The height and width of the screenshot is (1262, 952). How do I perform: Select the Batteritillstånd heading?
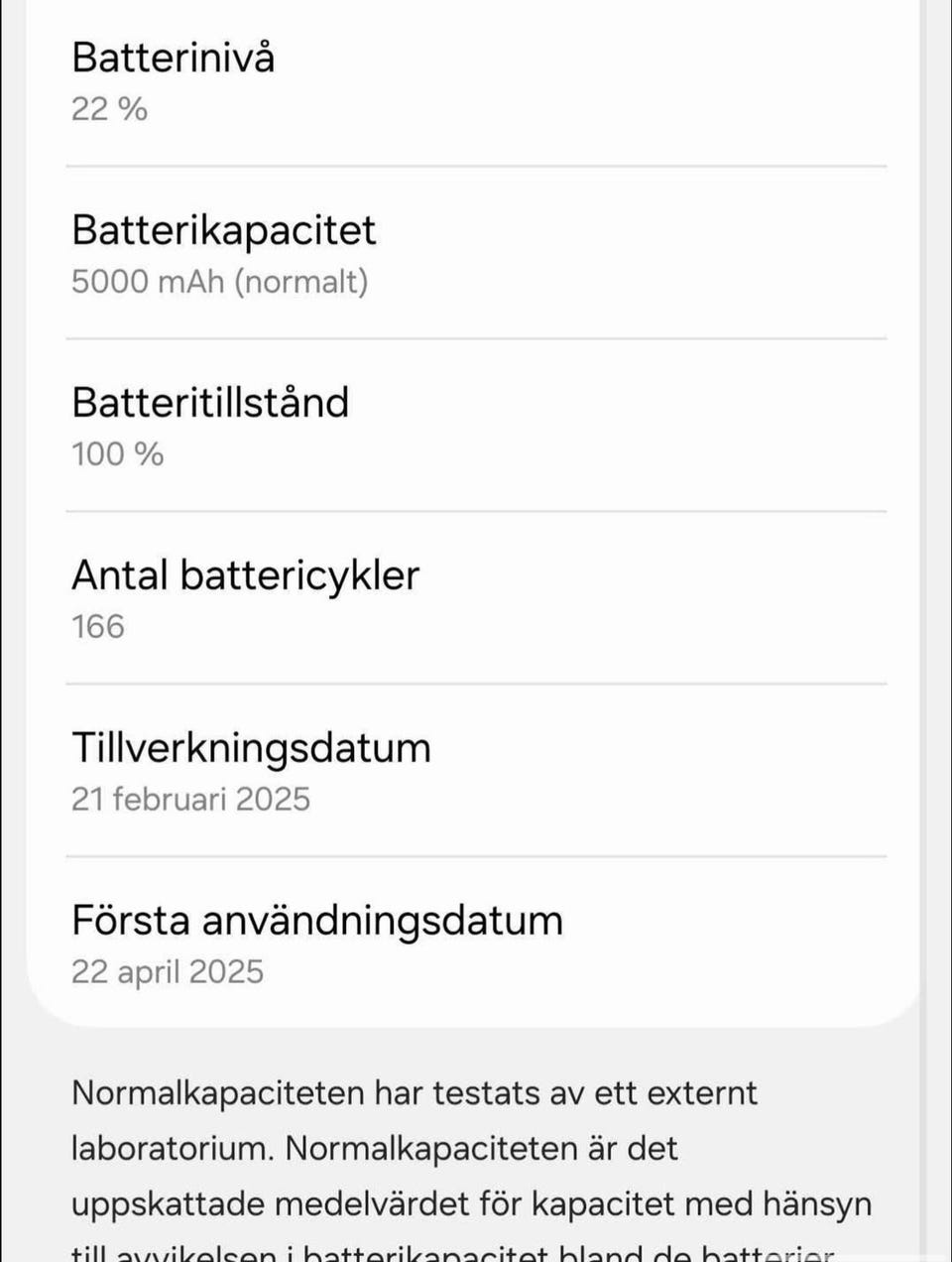pos(210,403)
